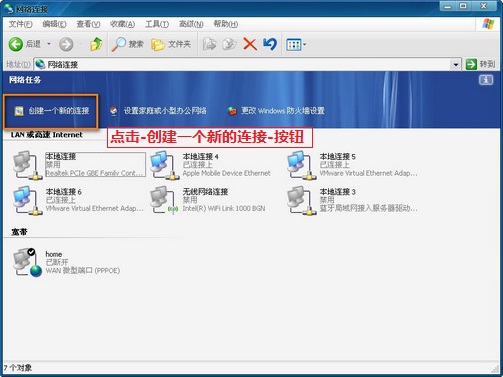
Task: Click the 网络任务 banner heading
Action: tap(25, 80)
